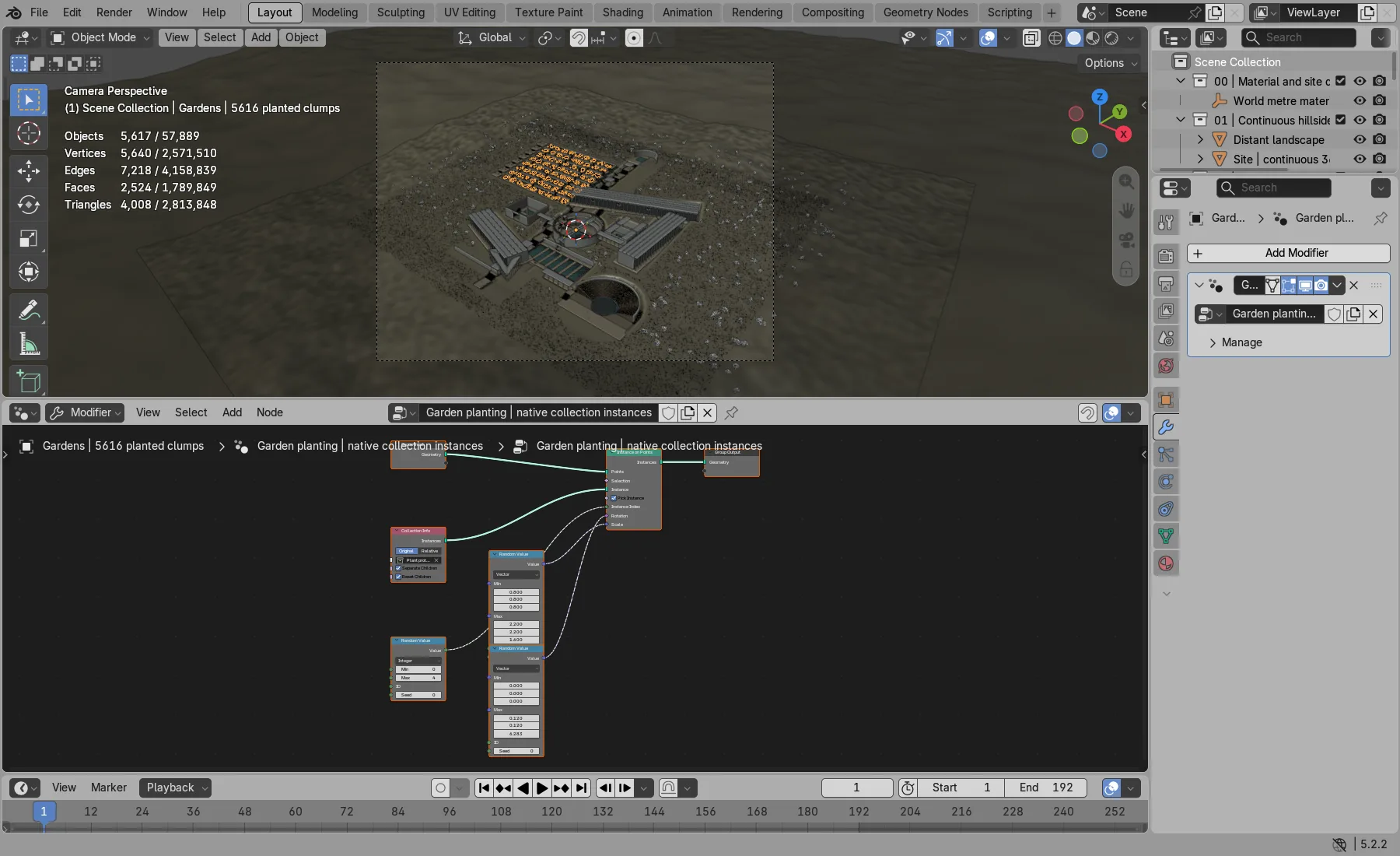Switch to the Shading workspace tab
This screenshot has width=1400, height=856.
pos(622,12)
